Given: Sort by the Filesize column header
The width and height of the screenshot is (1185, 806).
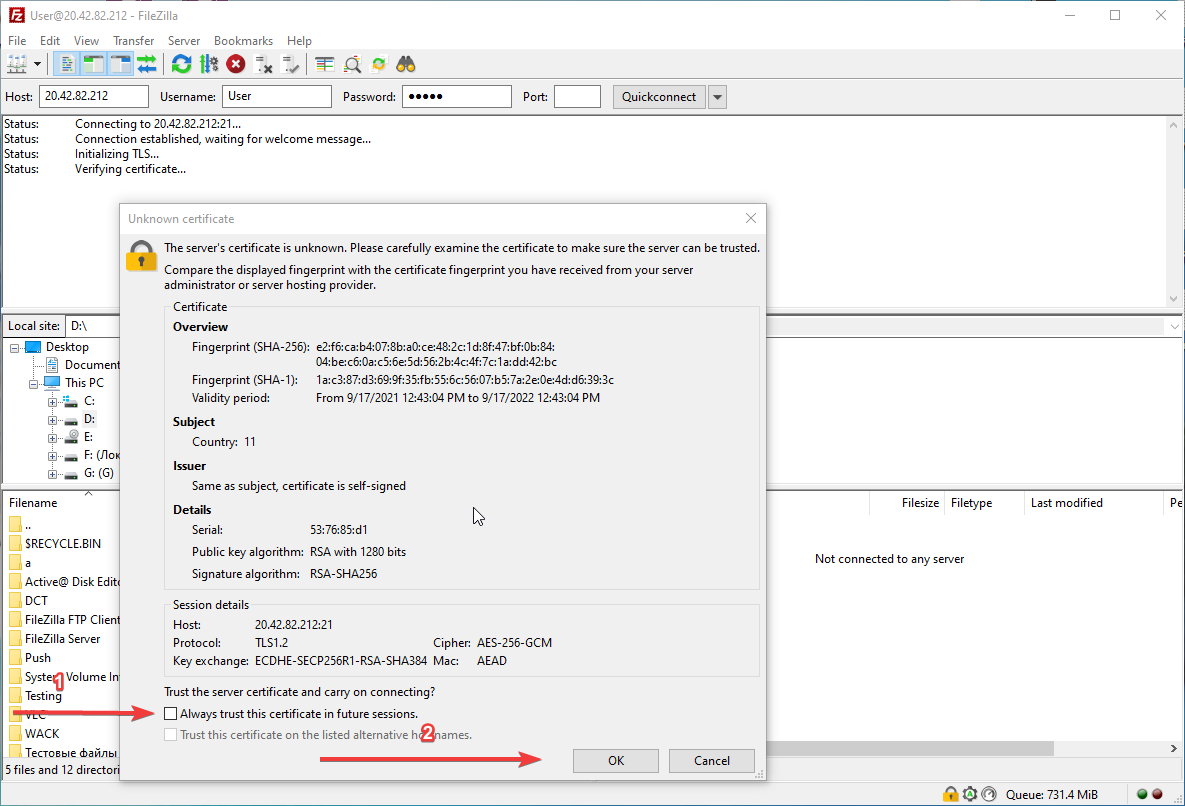Looking at the screenshot, I should click(920, 503).
